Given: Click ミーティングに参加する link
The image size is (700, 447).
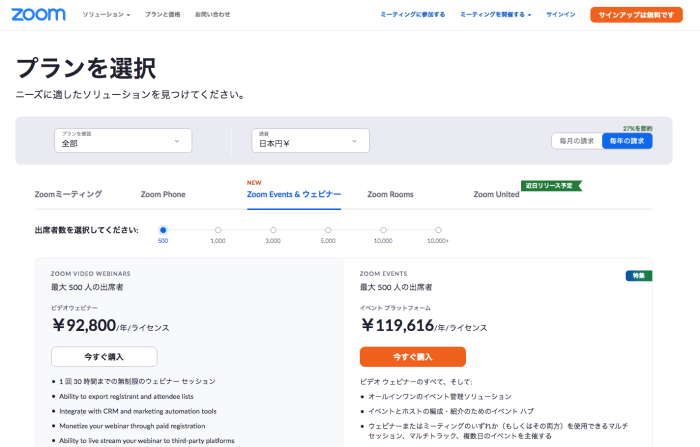Looking at the screenshot, I should click(x=413, y=15).
